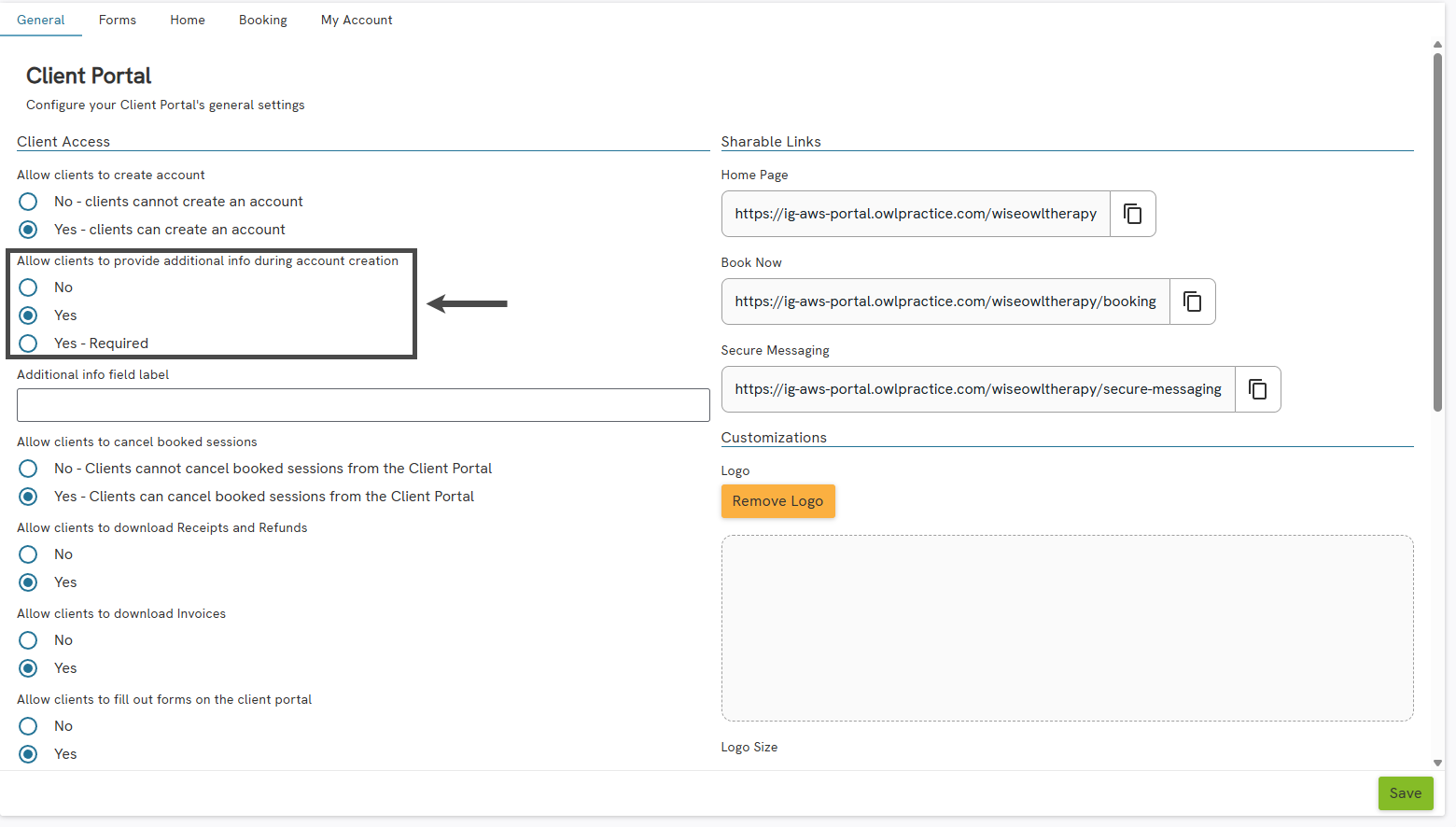Open the Home tab
Image resolution: width=1456 pixels, height=827 pixels.
[x=188, y=20]
